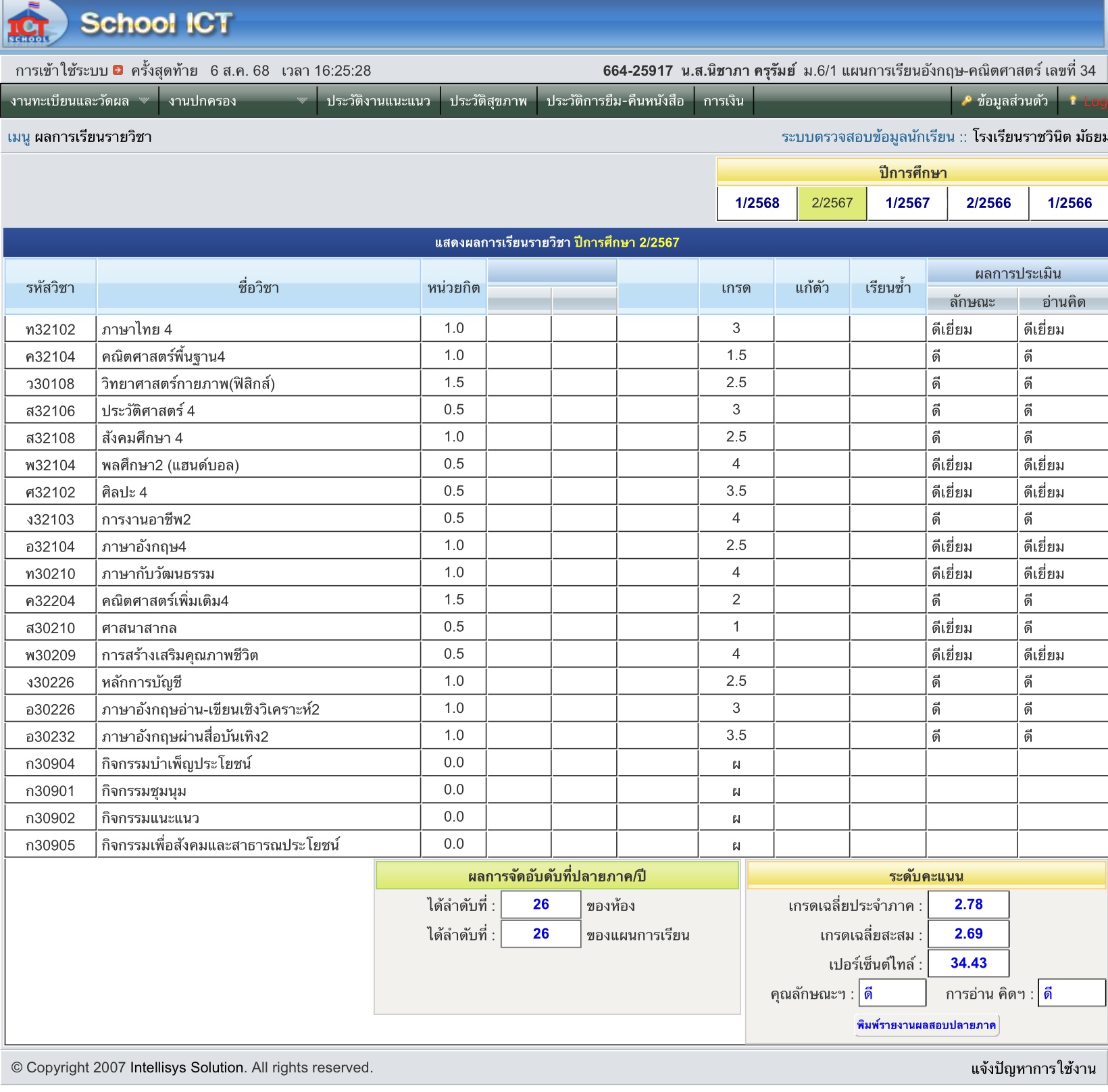Click the class rank field showing 26 ของห้อง
Viewport: 1108px width, 1092px height.
tap(540, 905)
